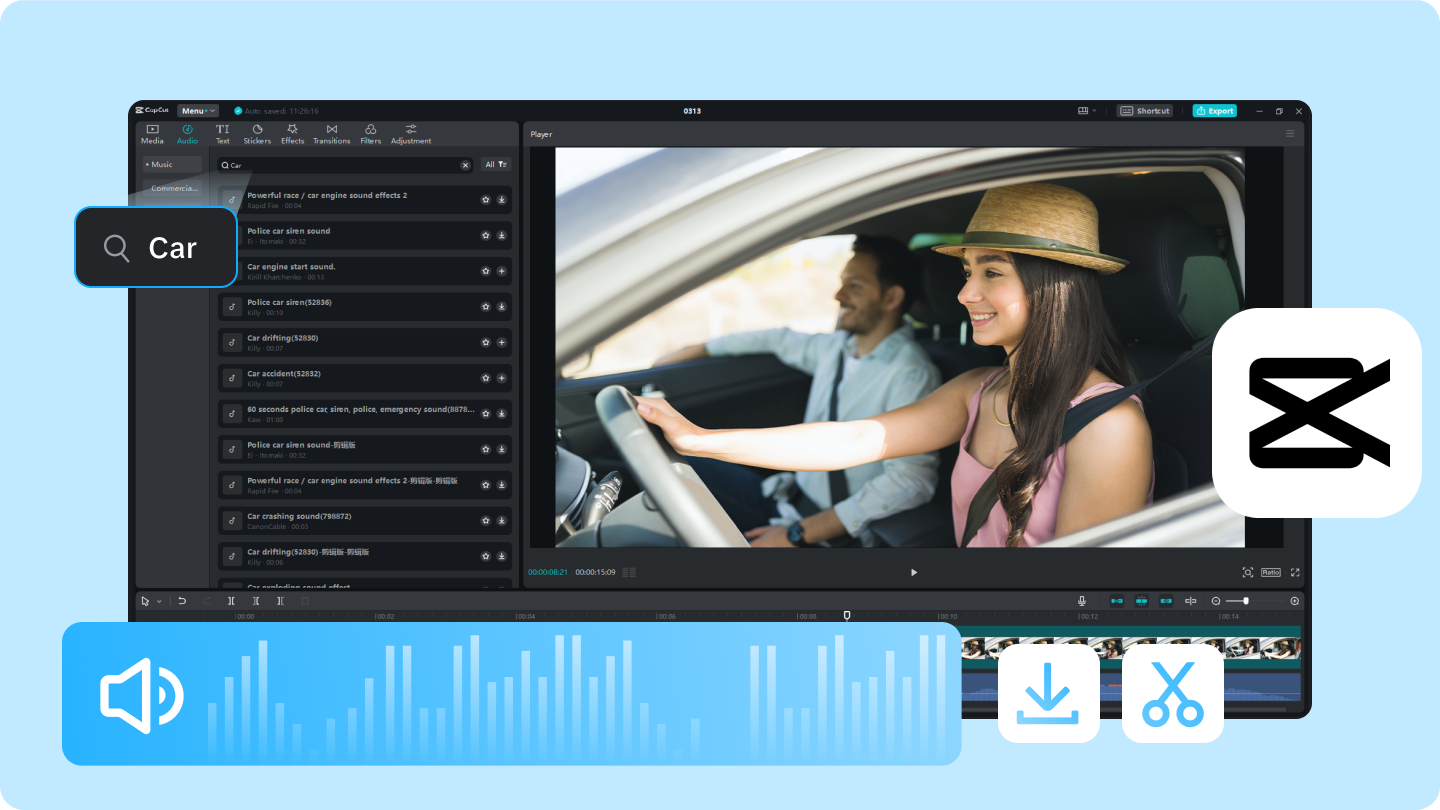Click the Undo icon in timeline toolbar

(181, 601)
